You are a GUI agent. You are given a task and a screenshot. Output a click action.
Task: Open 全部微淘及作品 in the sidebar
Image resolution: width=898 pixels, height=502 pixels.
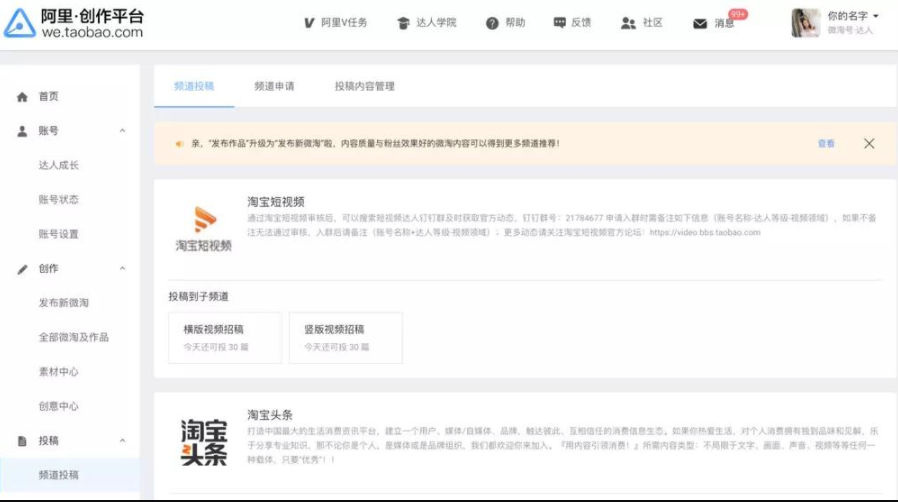coord(73,337)
